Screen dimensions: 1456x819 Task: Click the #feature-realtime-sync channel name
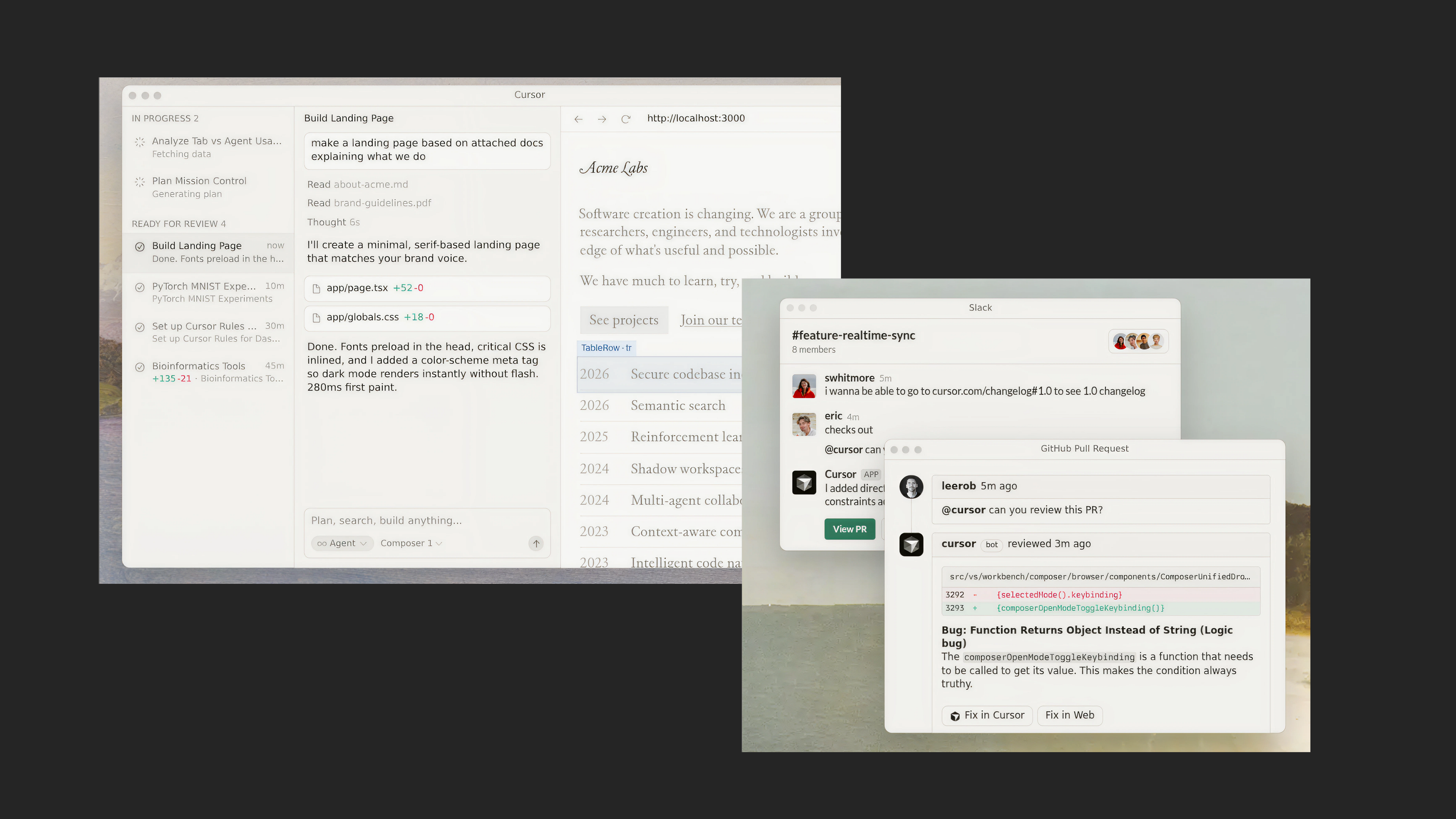[x=853, y=336]
